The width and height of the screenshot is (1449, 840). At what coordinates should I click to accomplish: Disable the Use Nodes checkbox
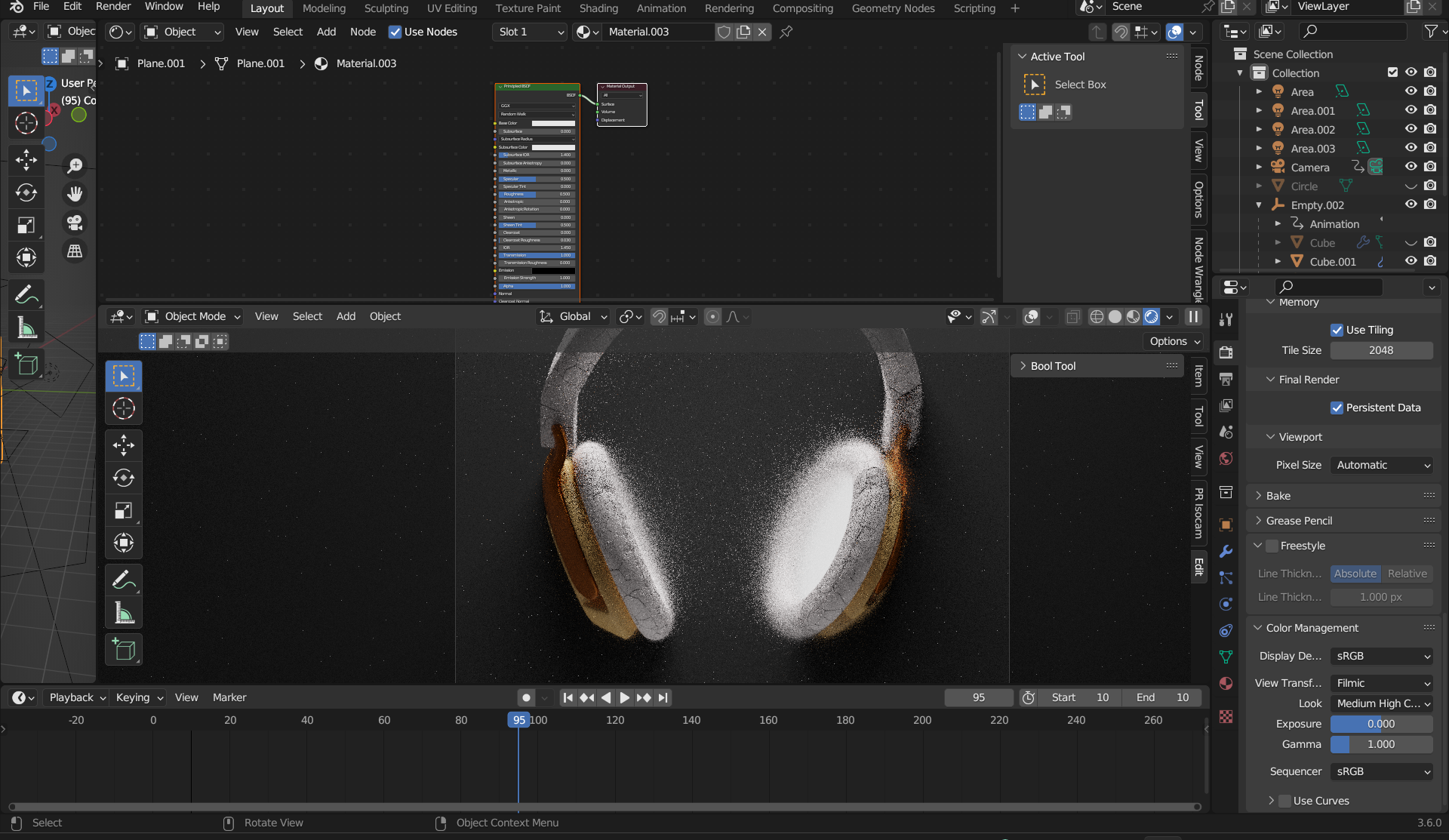tap(395, 32)
